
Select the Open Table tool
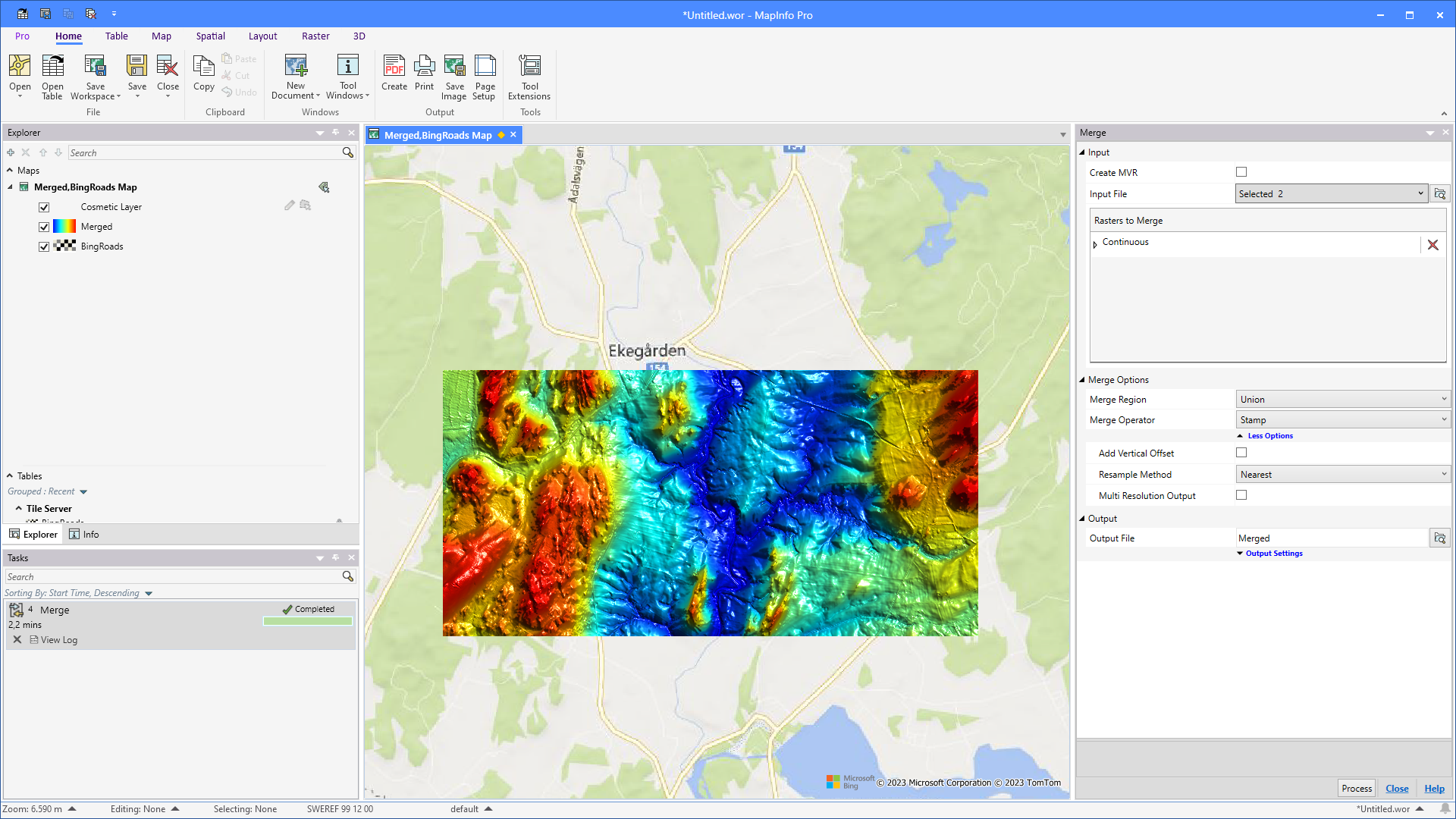pos(52,76)
